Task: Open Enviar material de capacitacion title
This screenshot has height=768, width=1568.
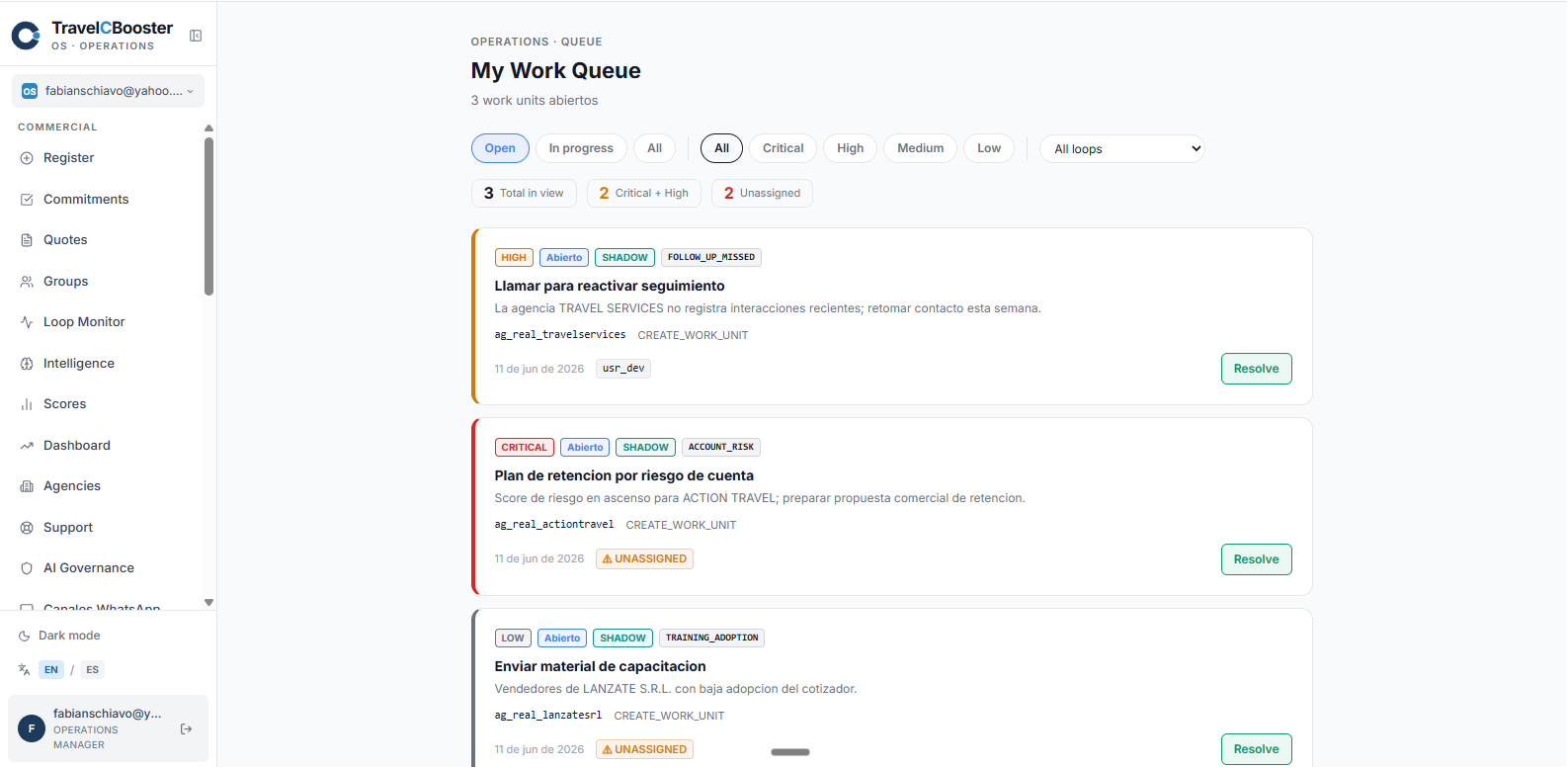Action: tap(600, 666)
